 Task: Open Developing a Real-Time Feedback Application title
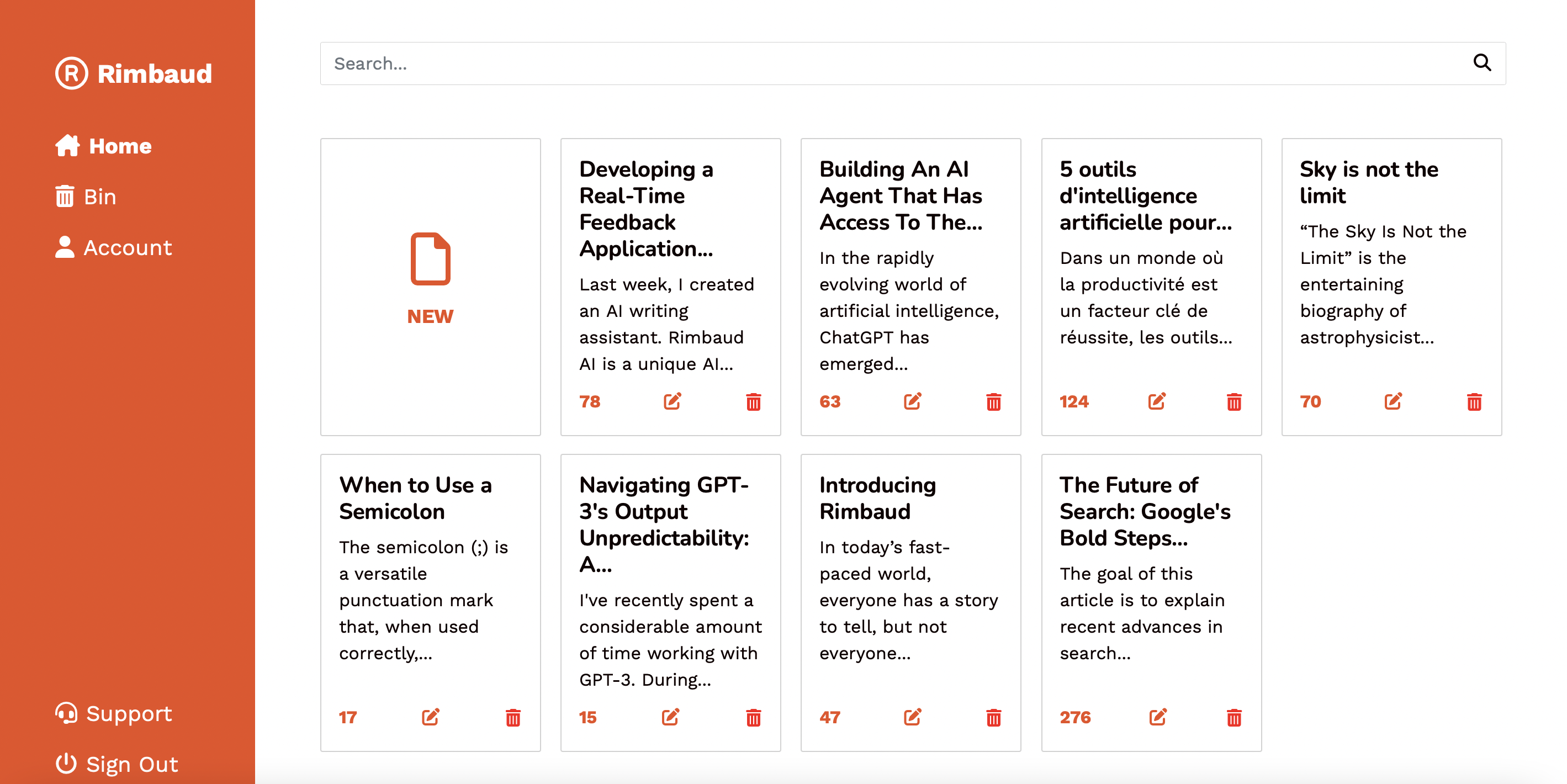[x=646, y=209]
